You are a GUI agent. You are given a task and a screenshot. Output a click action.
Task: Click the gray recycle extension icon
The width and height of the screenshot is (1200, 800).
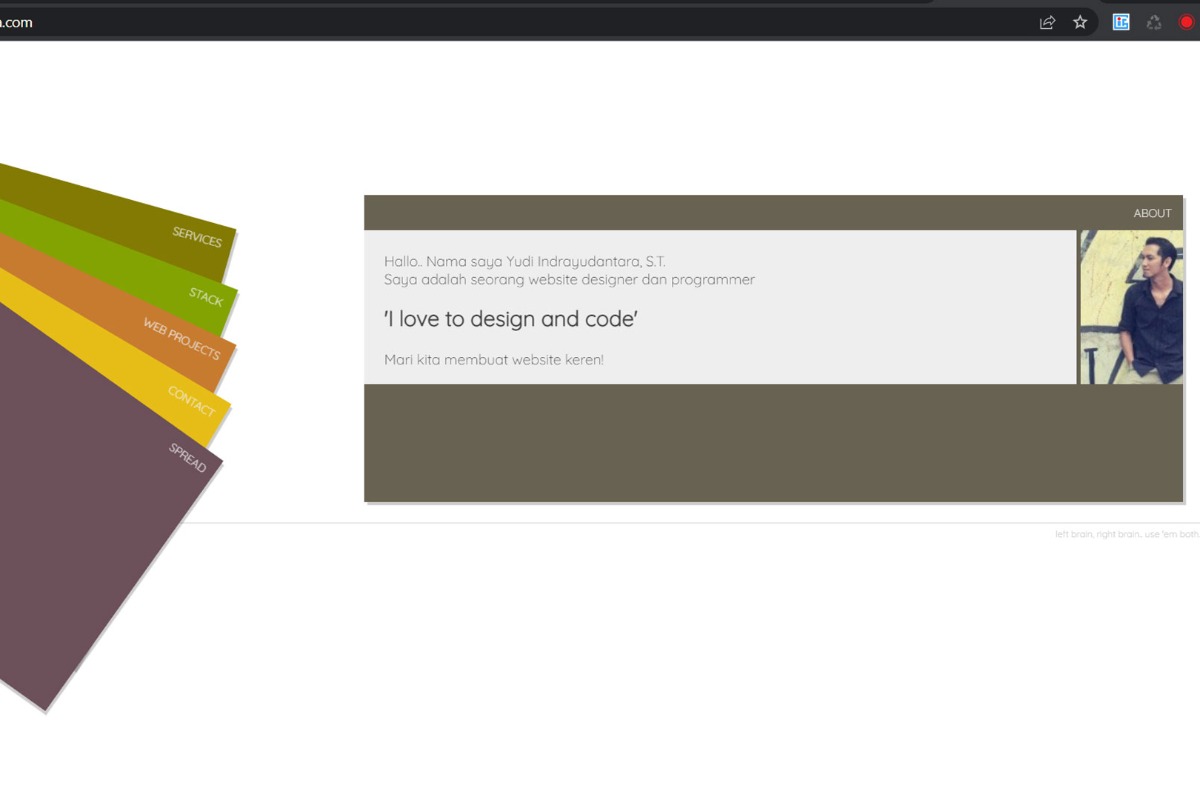click(x=1154, y=22)
